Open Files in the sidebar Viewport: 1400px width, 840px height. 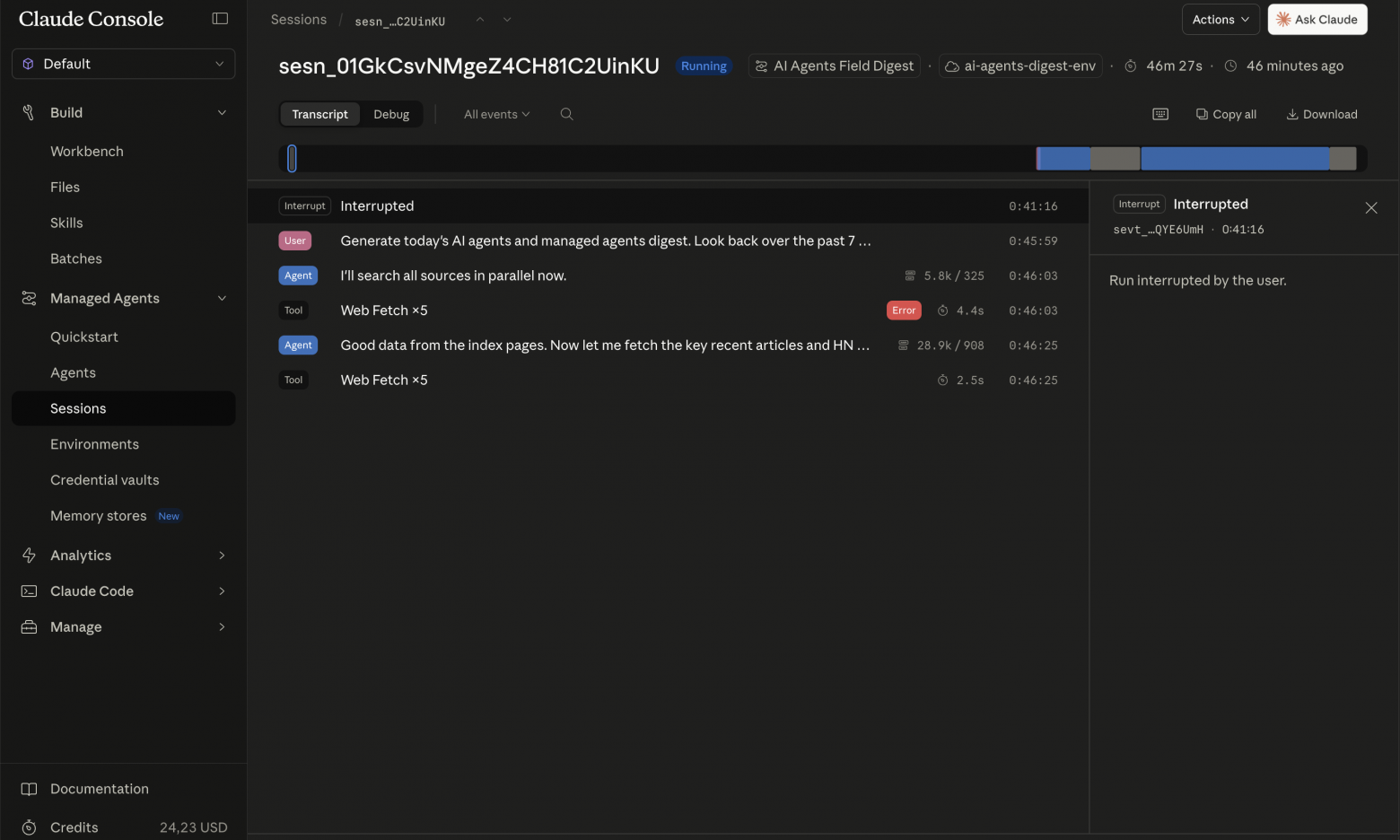coord(65,188)
